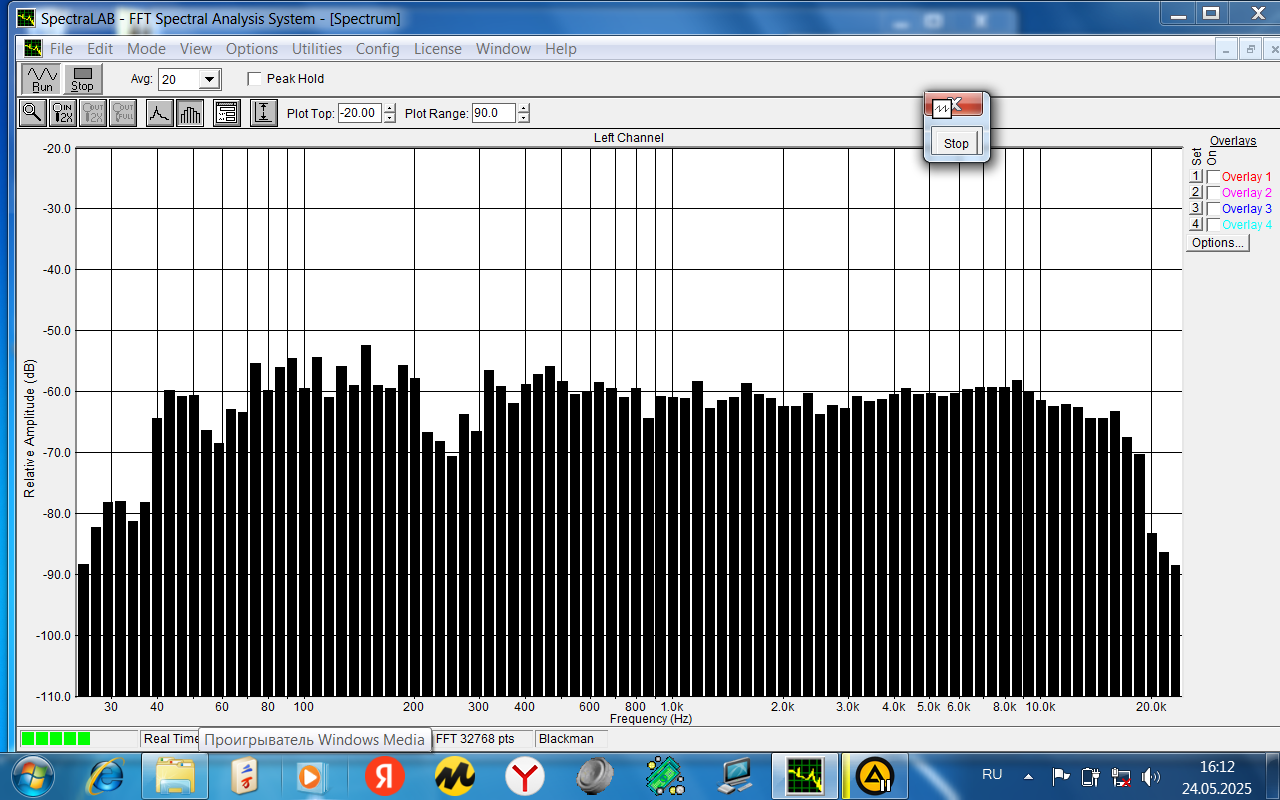Open the View menu

point(196,48)
